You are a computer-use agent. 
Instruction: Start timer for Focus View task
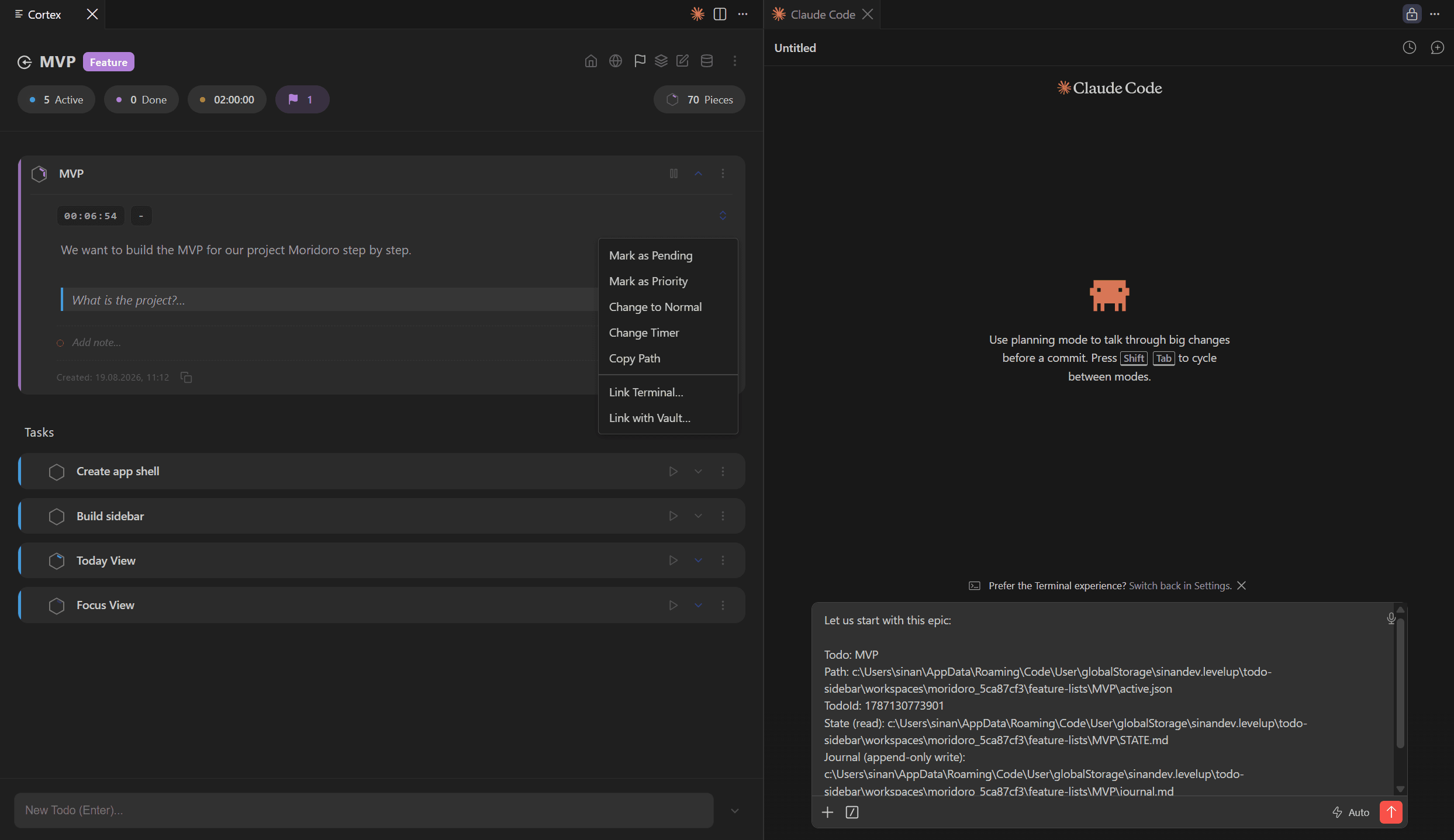click(x=674, y=605)
